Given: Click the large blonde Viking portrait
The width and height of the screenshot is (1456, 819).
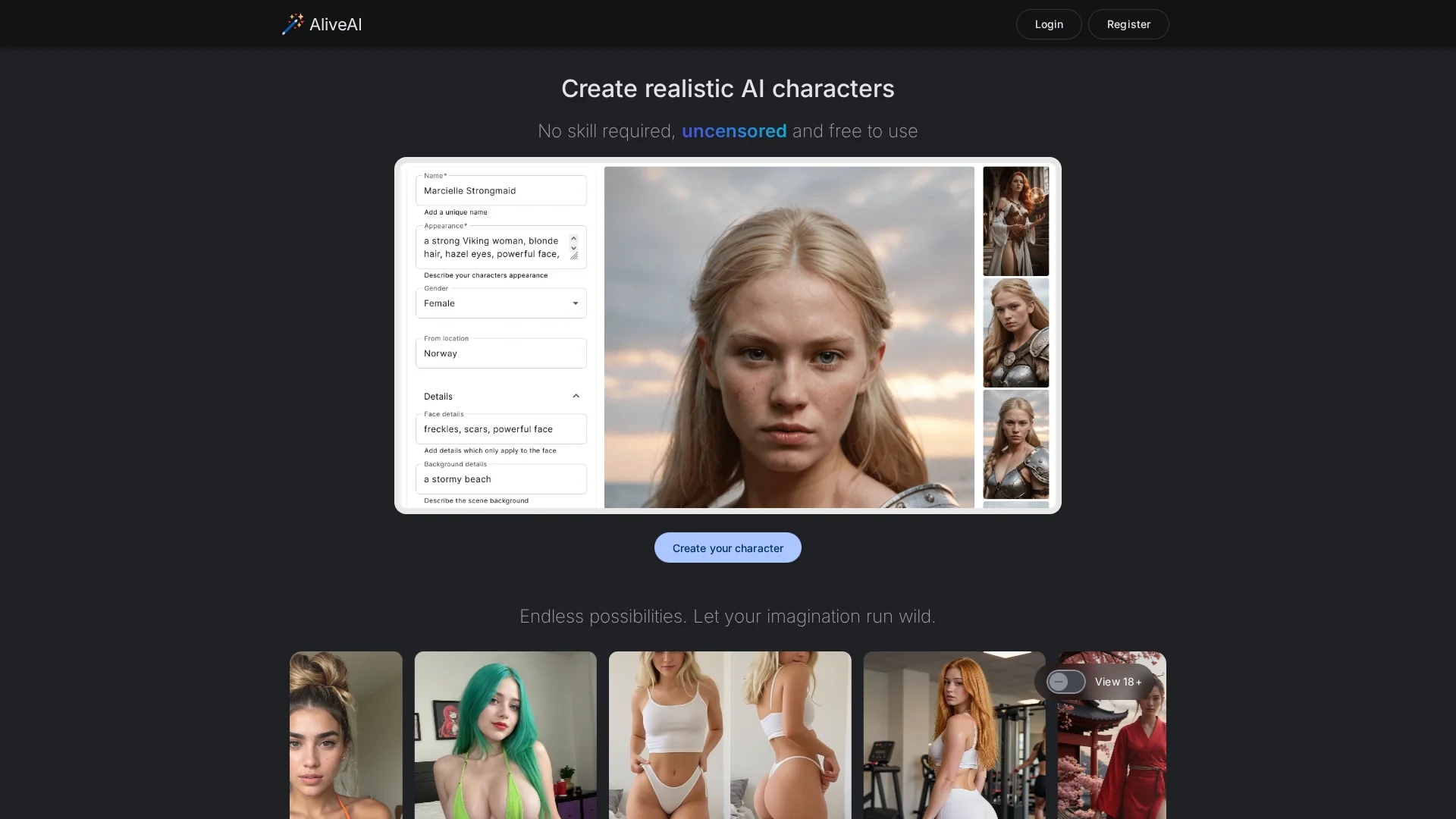Looking at the screenshot, I should point(789,337).
